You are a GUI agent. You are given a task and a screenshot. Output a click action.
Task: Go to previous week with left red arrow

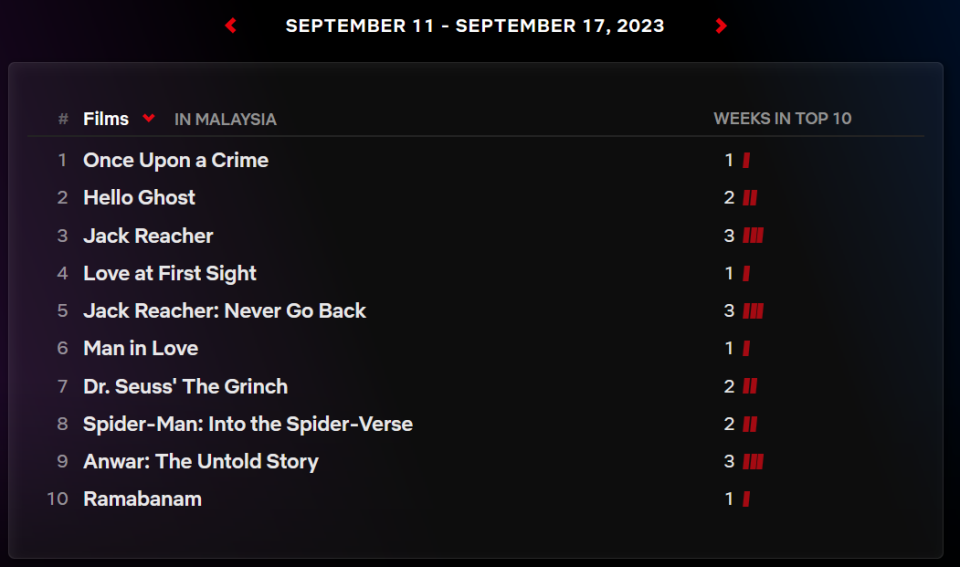pyautogui.click(x=231, y=26)
